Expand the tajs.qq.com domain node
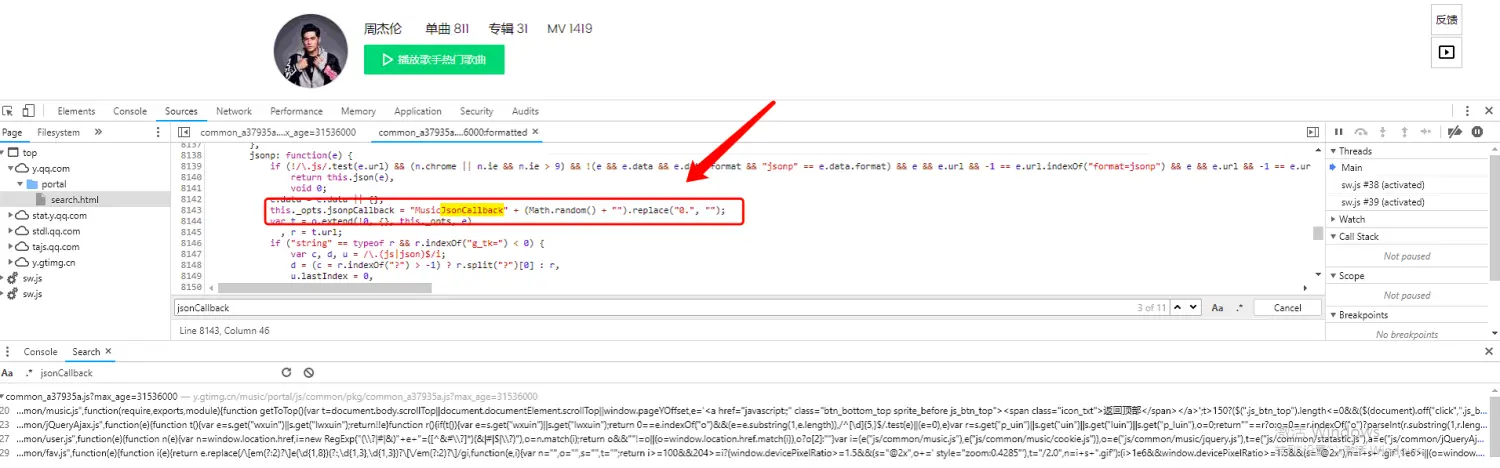This screenshot has width=1500, height=468. (x=12, y=246)
